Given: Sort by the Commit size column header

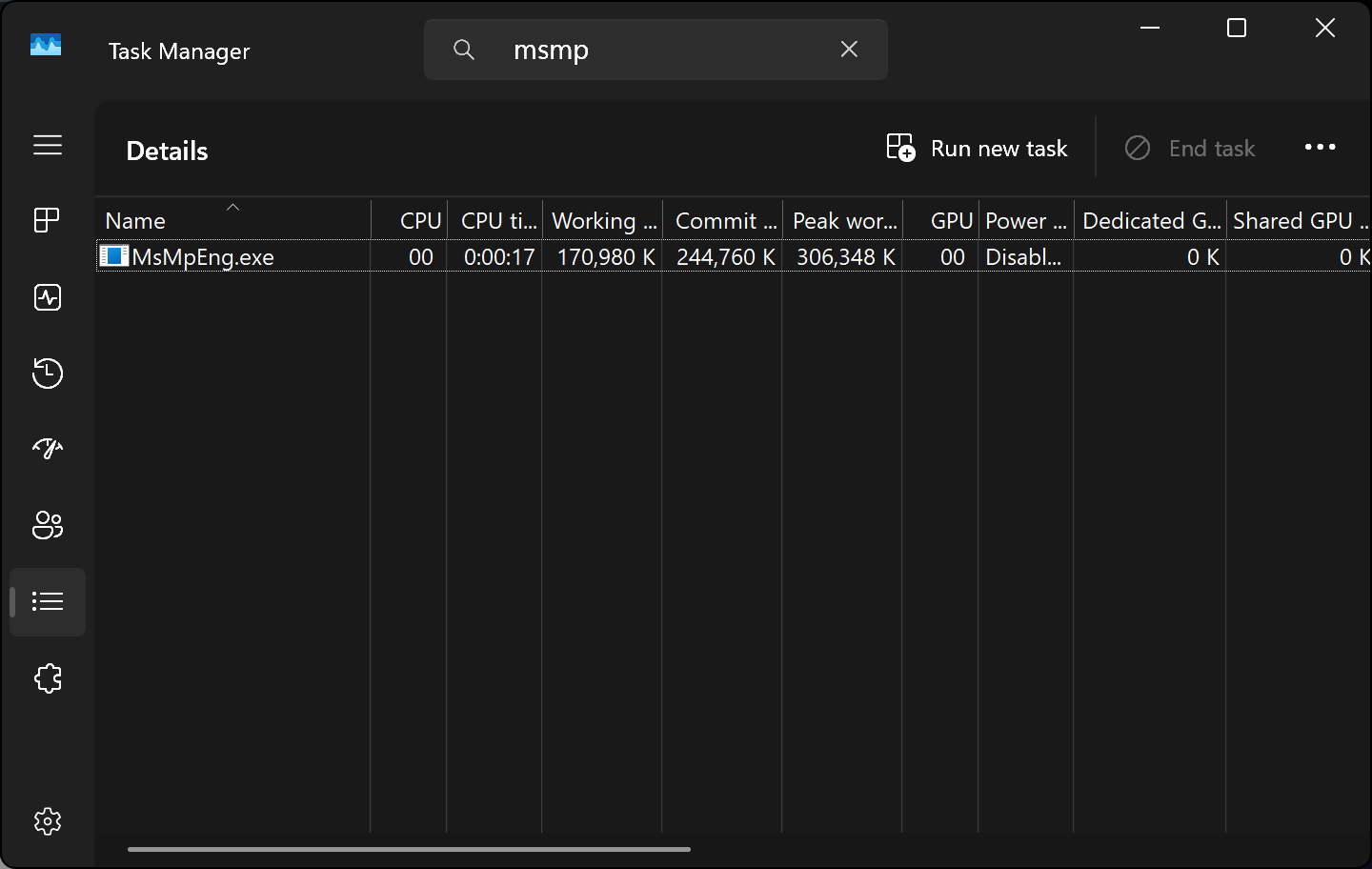Looking at the screenshot, I should point(723,220).
